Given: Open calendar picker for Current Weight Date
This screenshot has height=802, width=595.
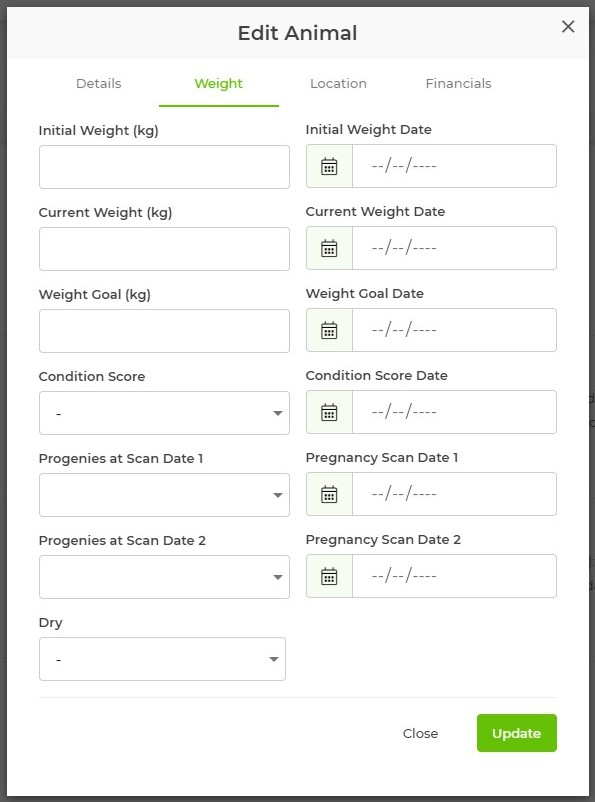Looking at the screenshot, I should (x=329, y=248).
